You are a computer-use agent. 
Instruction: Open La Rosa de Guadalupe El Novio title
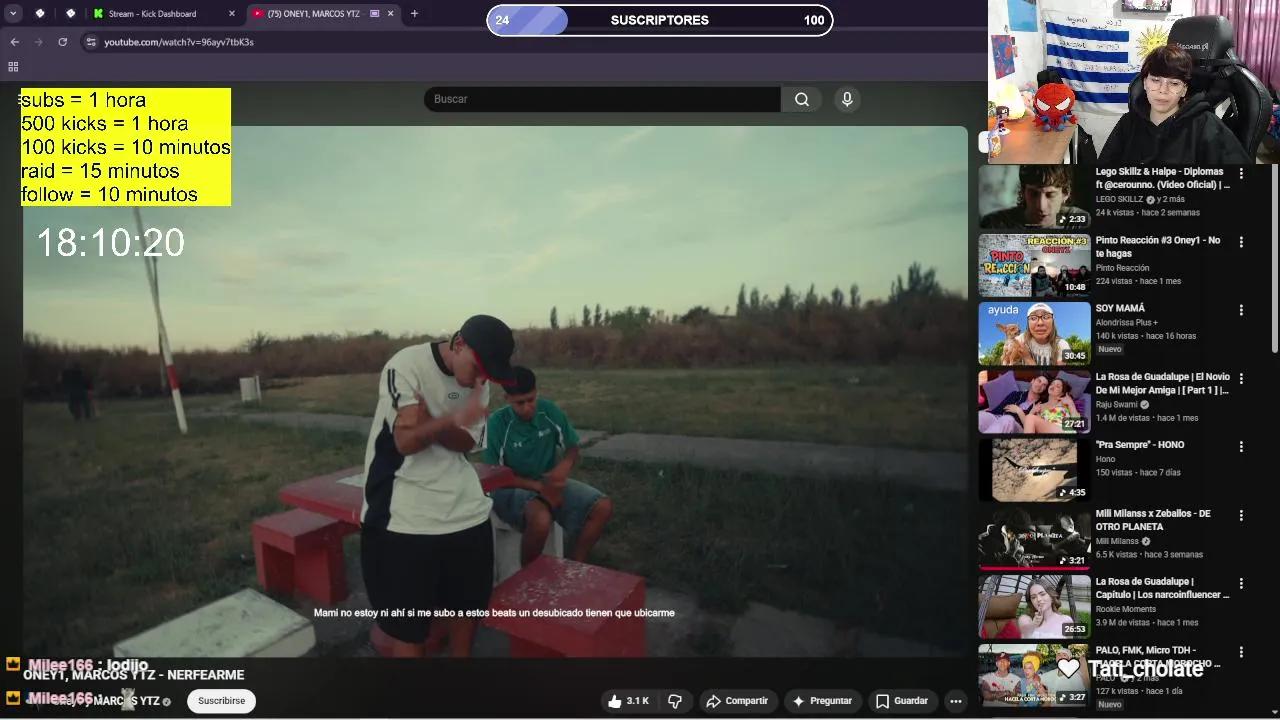pyautogui.click(x=1163, y=384)
